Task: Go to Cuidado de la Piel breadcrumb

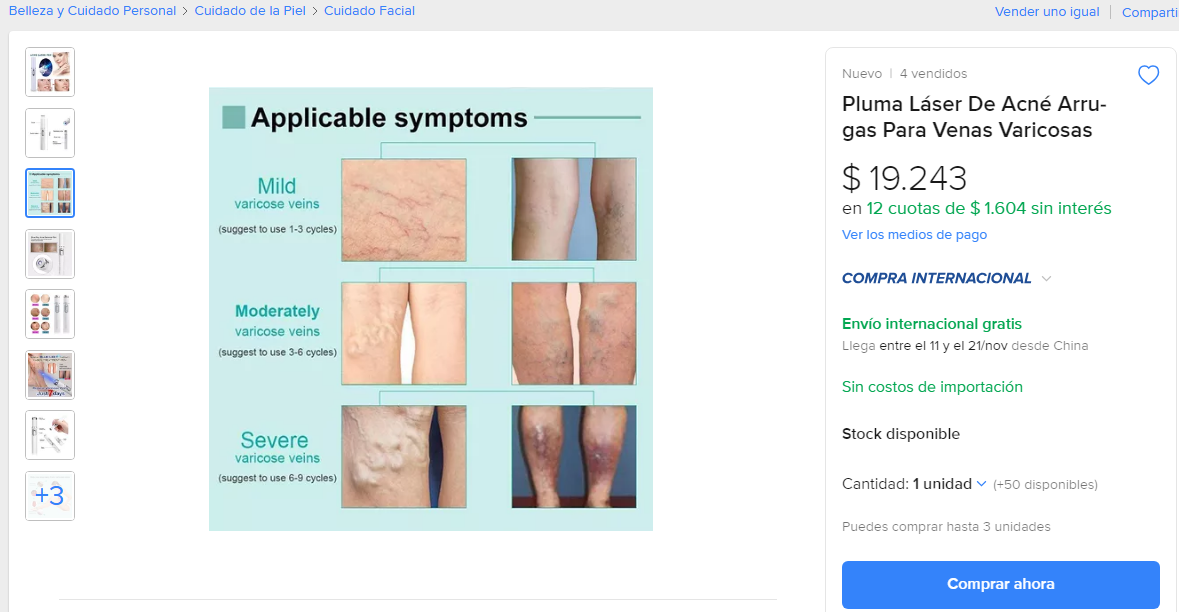Action: [x=251, y=11]
